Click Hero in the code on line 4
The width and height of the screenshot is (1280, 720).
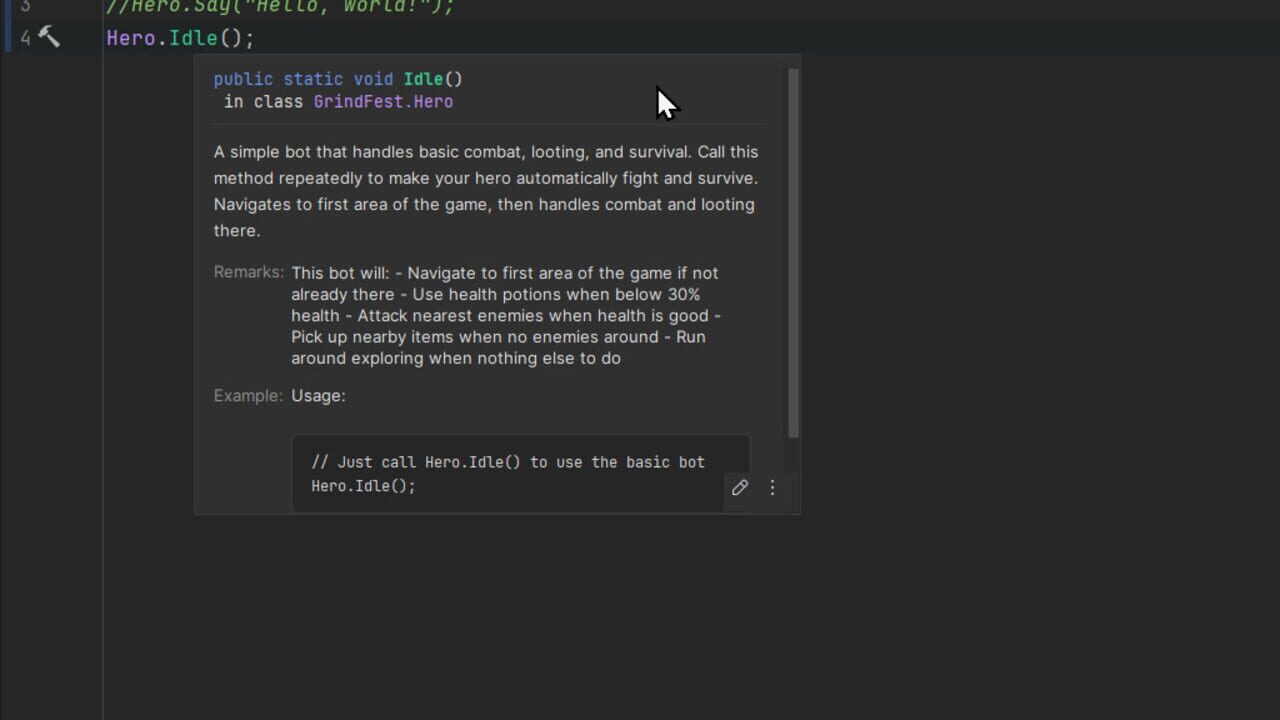[131, 38]
